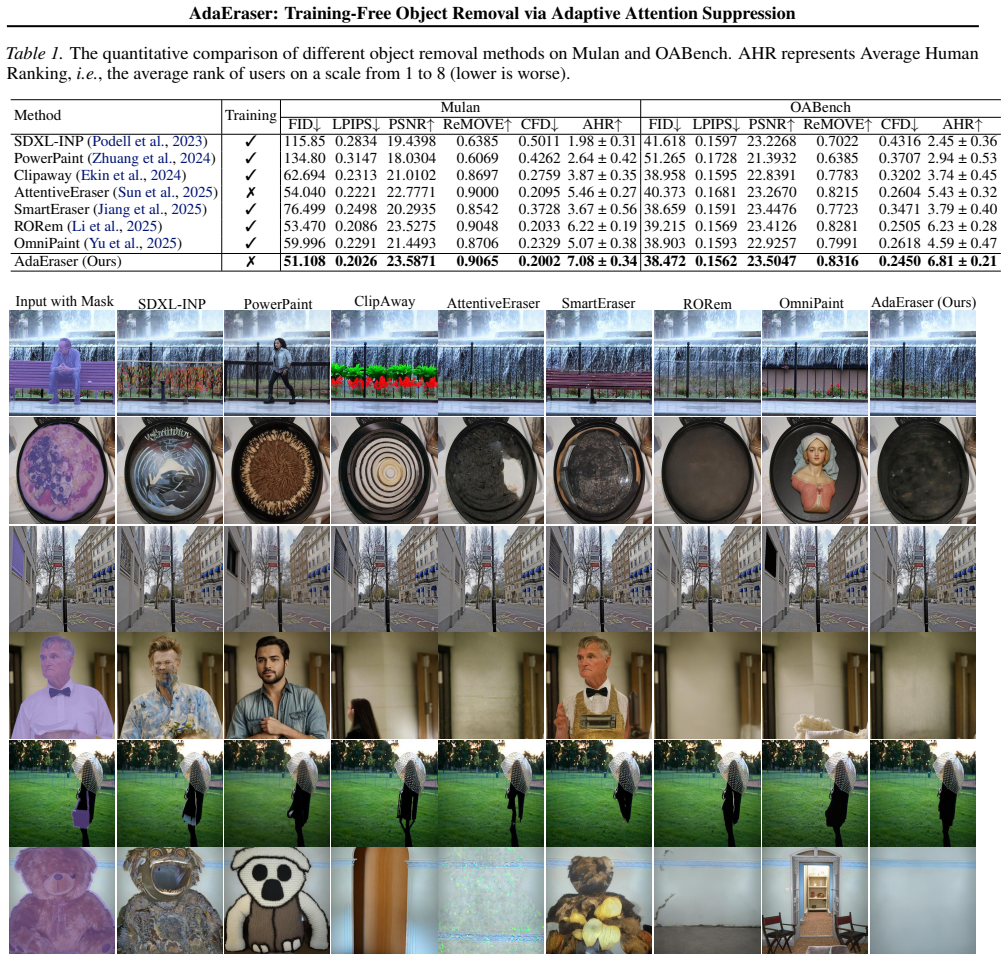The image size is (1007, 960).
Task: Click the Input with Mask man-on-bench thumbnail
Action: tap(62, 363)
